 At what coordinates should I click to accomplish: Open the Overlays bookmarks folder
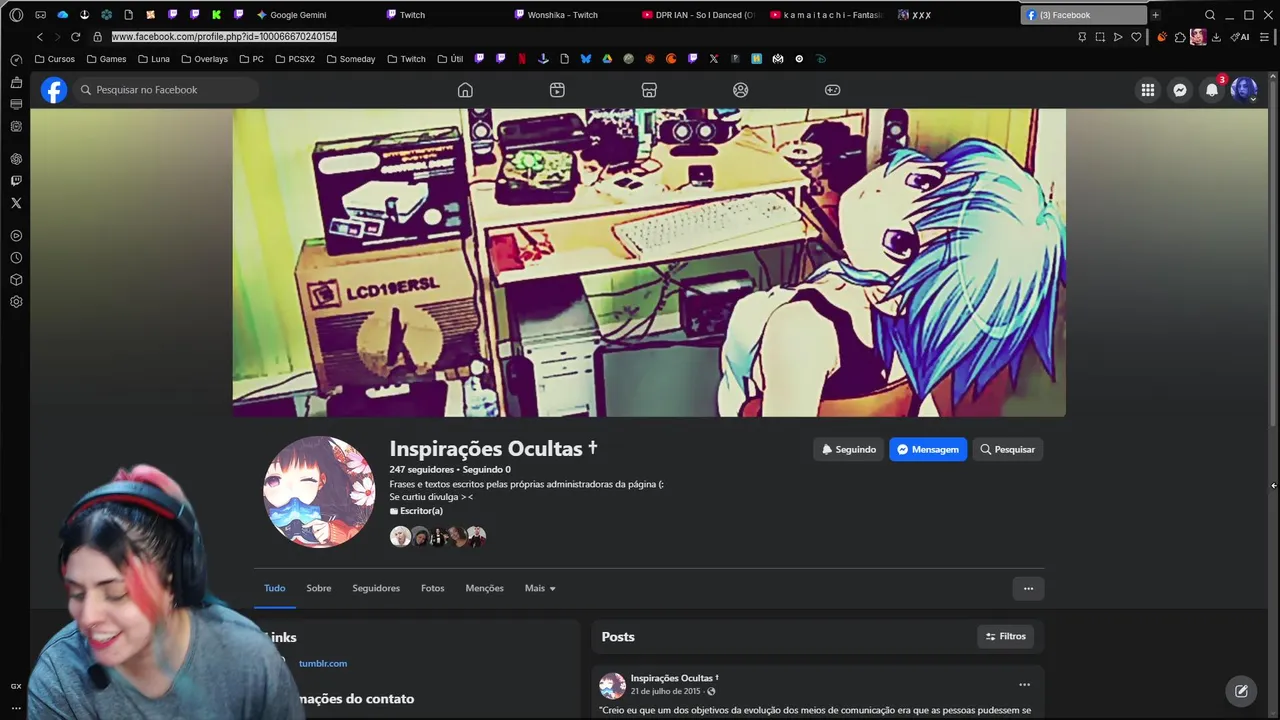[204, 59]
